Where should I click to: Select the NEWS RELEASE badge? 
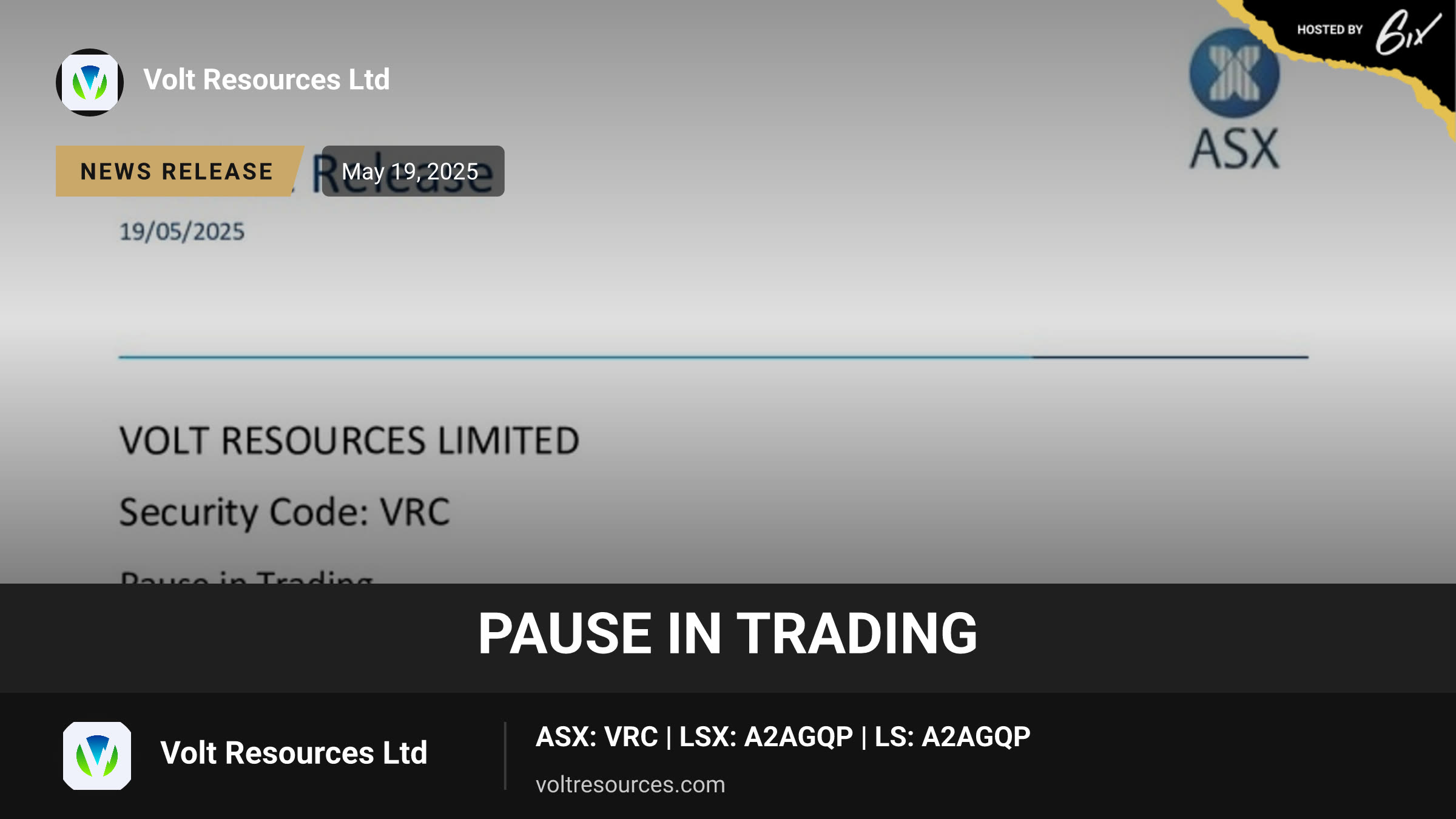point(177,171)
